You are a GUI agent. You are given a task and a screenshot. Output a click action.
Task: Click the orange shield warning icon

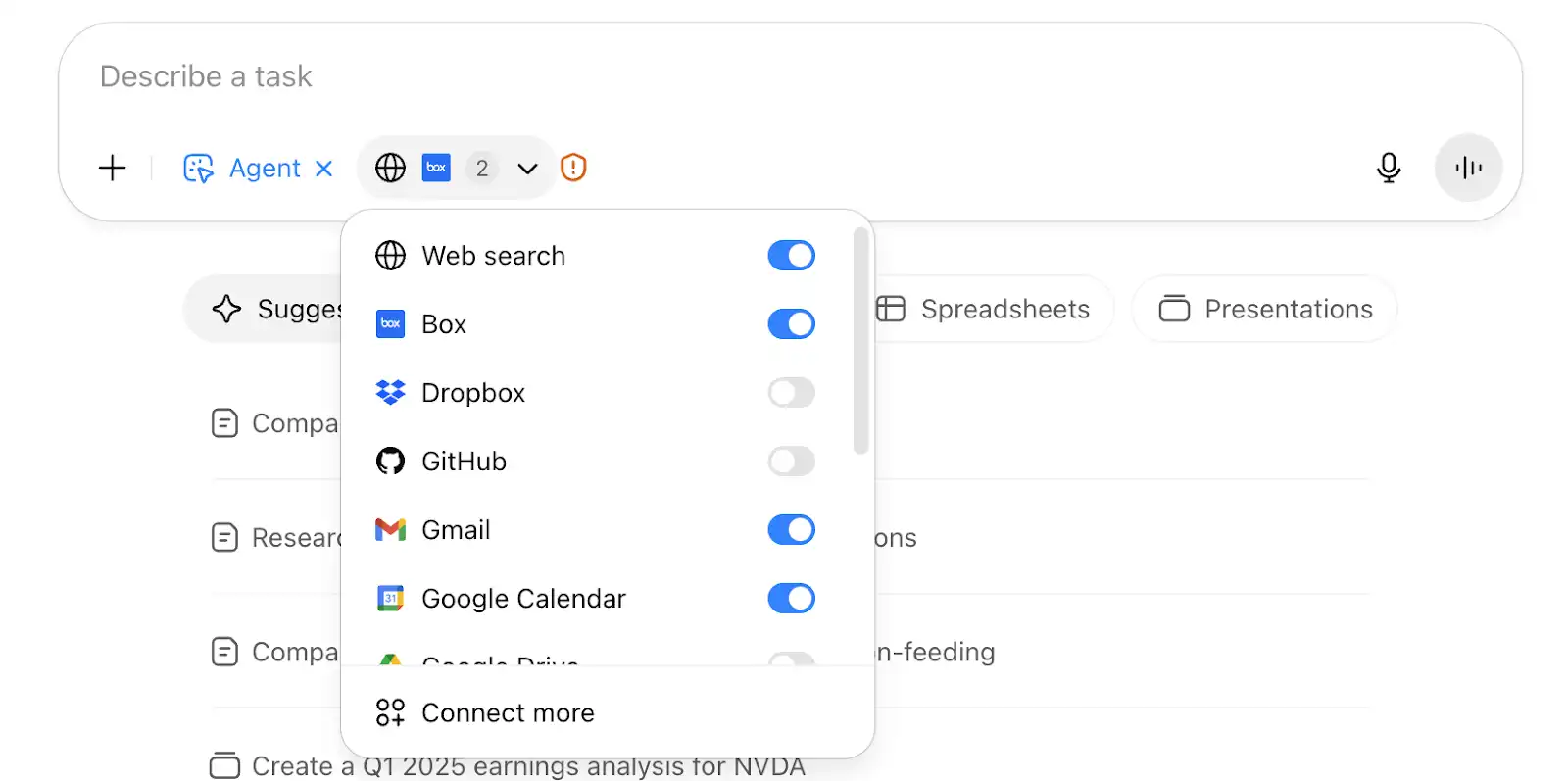point(573,168)
